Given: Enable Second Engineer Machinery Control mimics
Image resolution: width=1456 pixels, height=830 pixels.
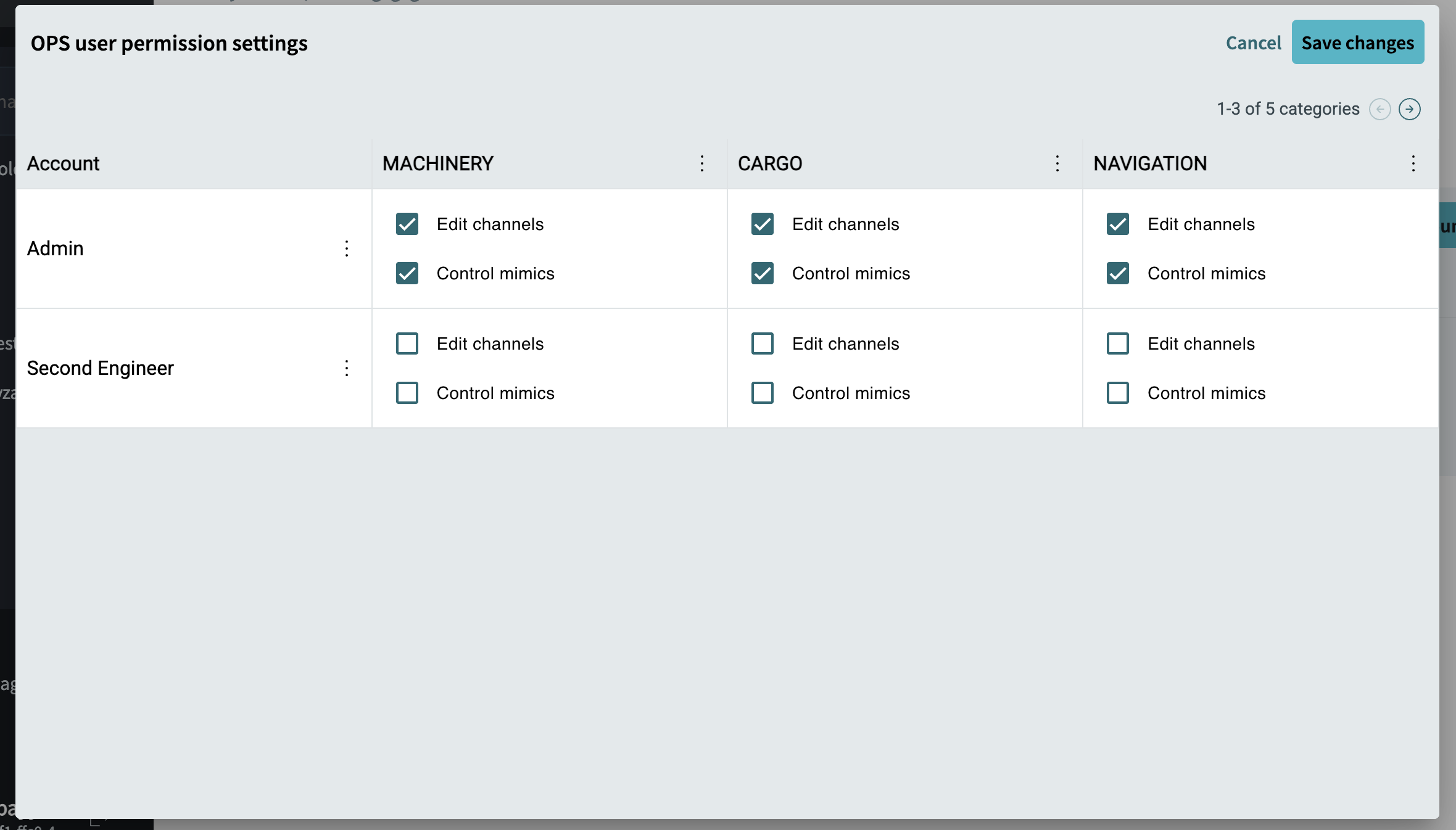Looking at the screenshot, I should pos(407,393).
